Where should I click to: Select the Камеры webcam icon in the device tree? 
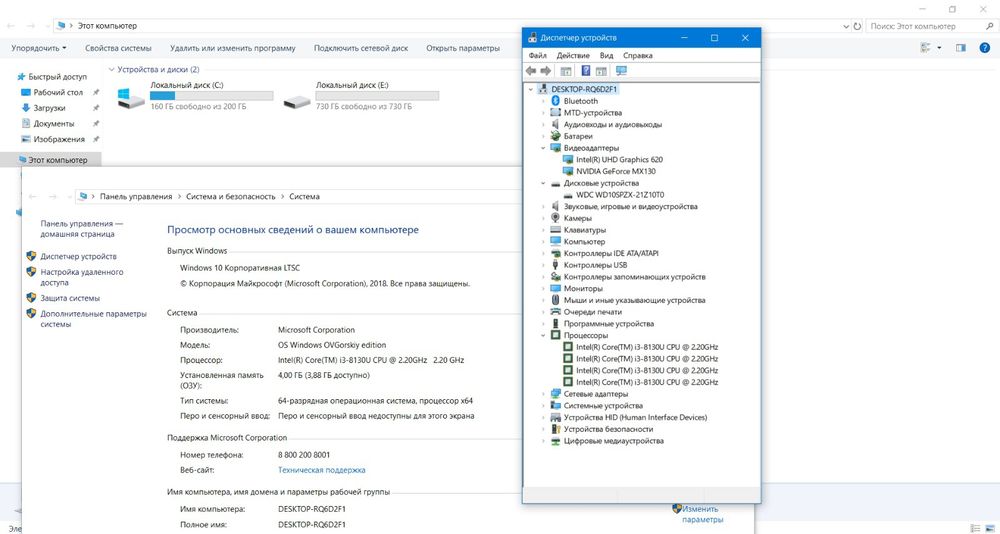tap(555, 218)
